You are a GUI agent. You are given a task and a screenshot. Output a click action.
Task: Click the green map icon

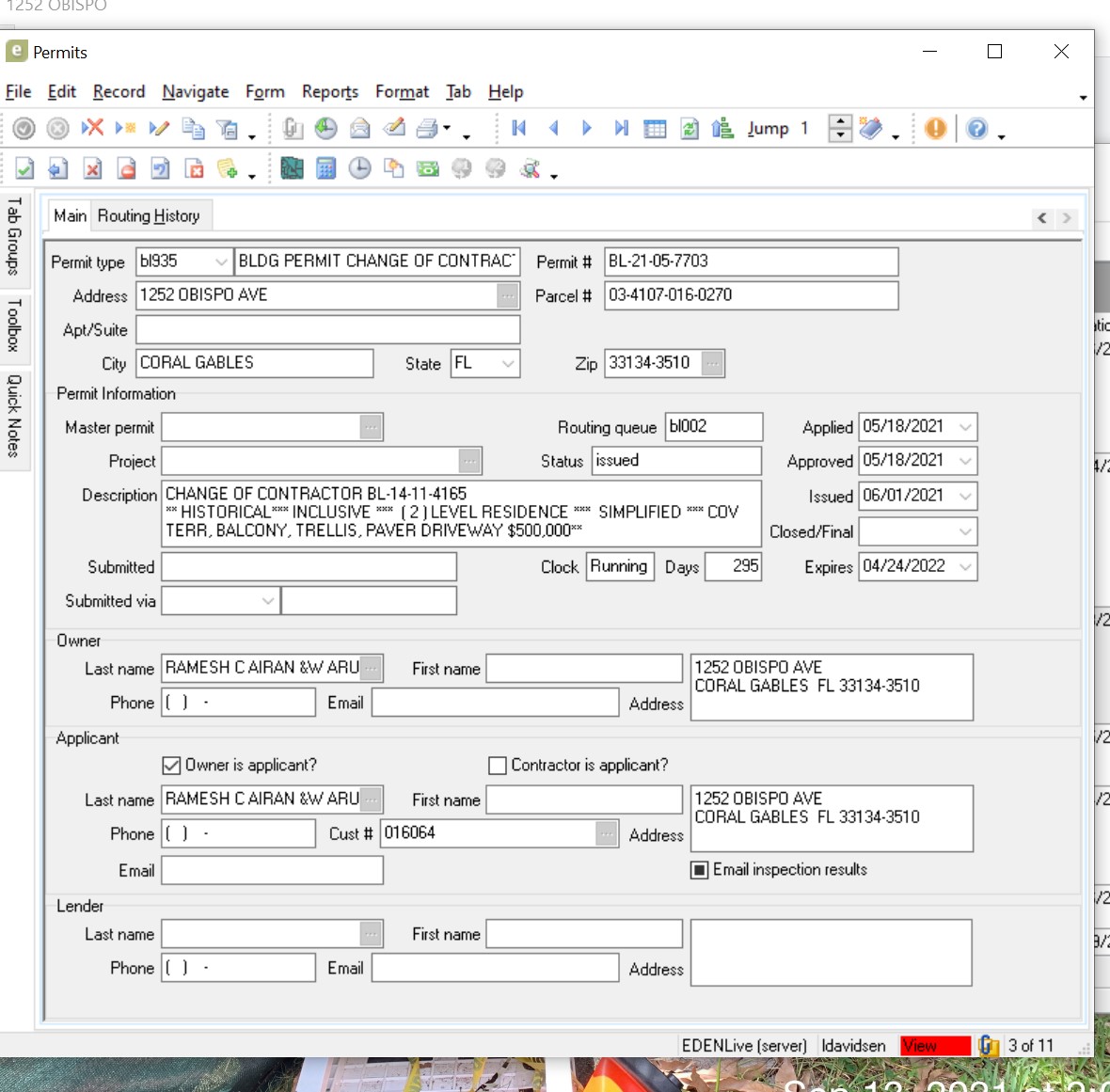[x=293, y=169]
